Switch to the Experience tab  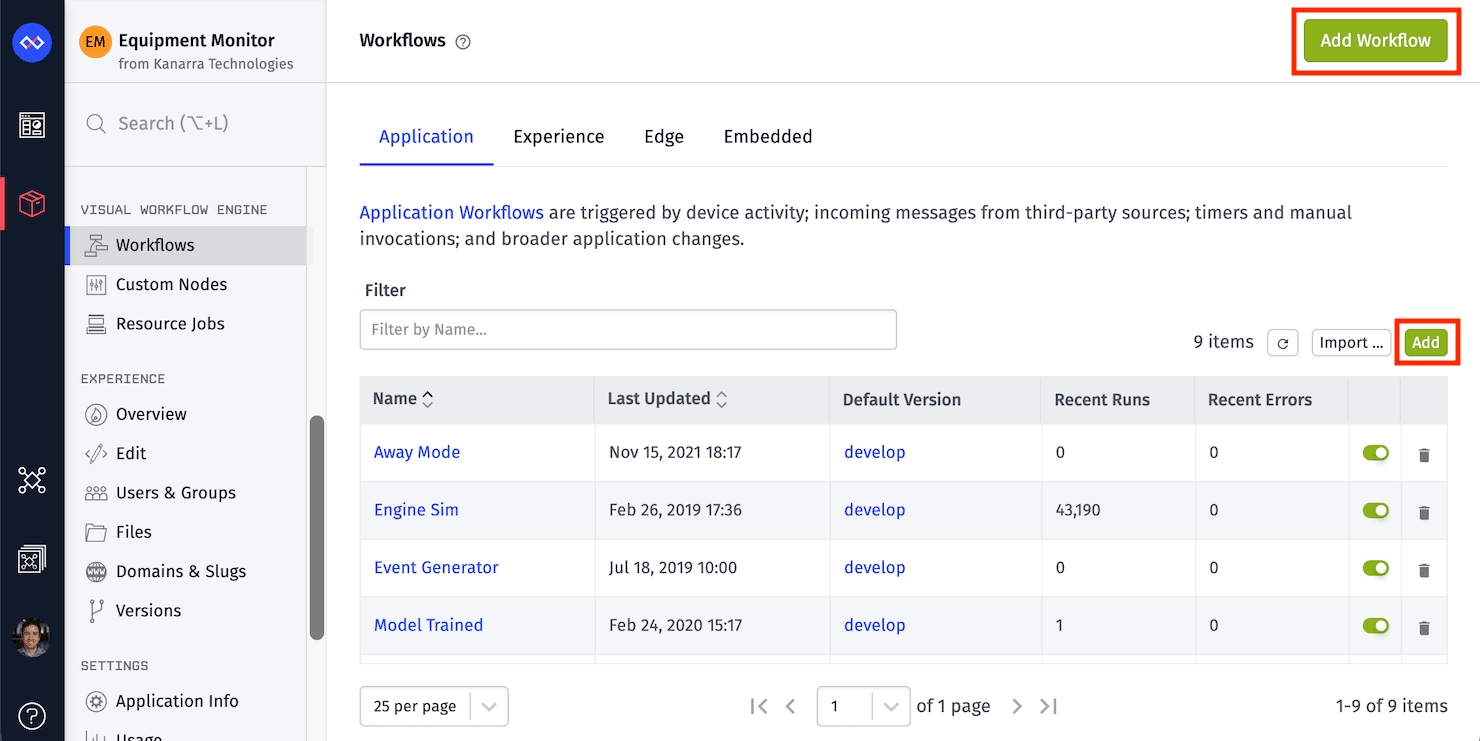(x=558, y=136)
